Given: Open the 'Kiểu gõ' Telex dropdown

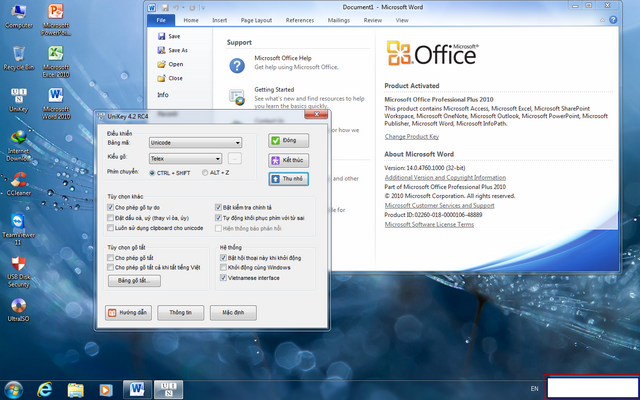Looking at the screenshot, I should [x=185, y=158].
